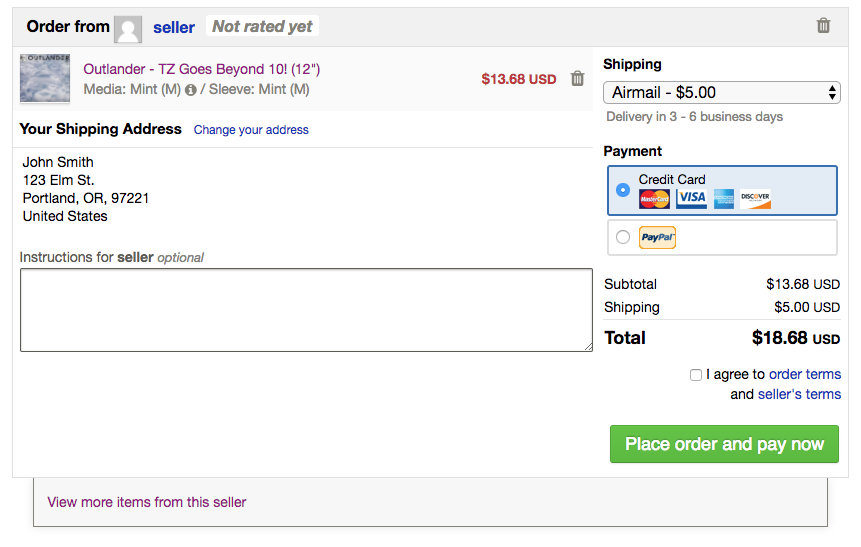The height and width of the screenshot is (547, 861).
Task: Open the order terms link
Action: 804,374
